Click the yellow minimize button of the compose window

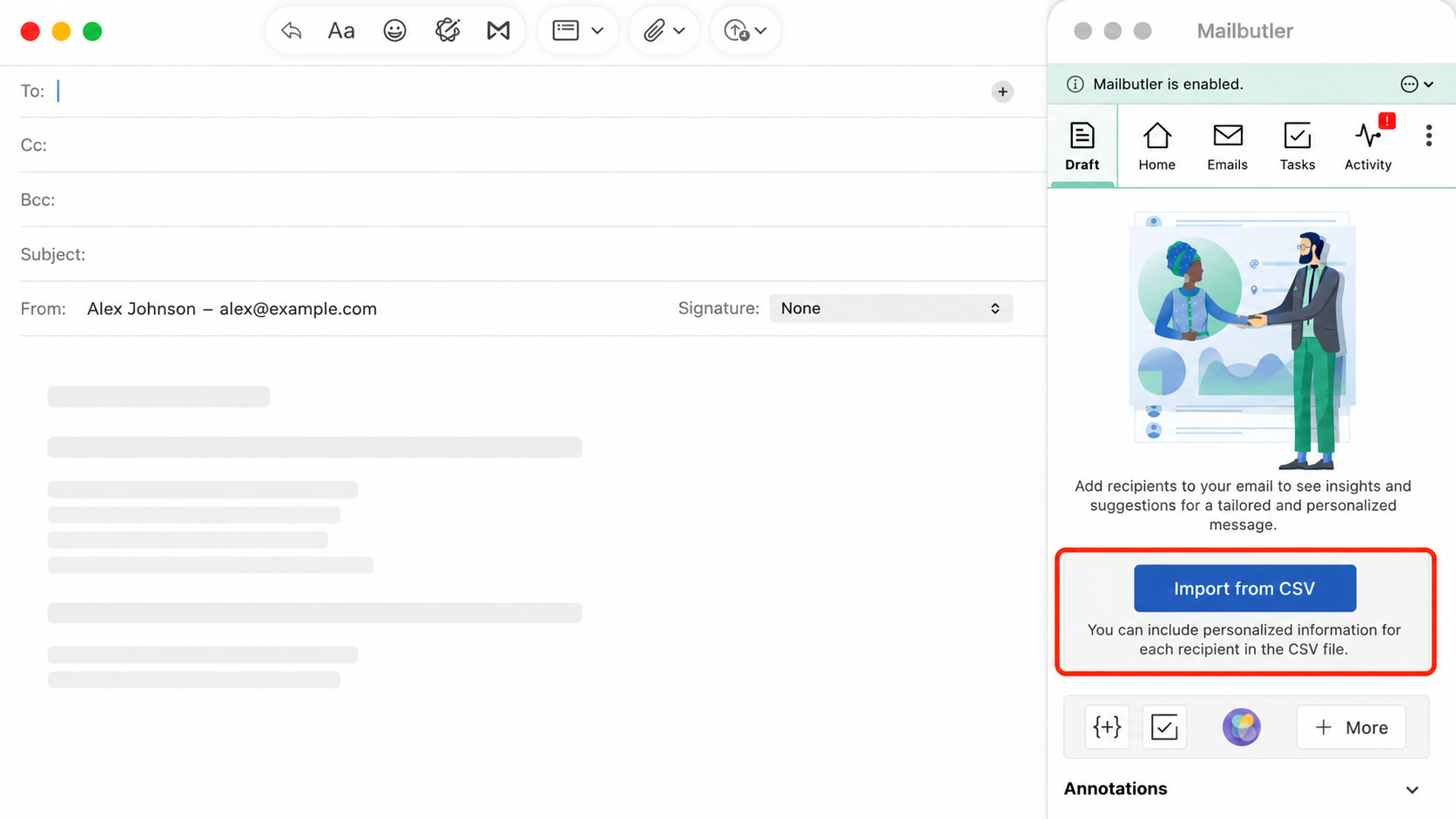[x=61, y=31]
